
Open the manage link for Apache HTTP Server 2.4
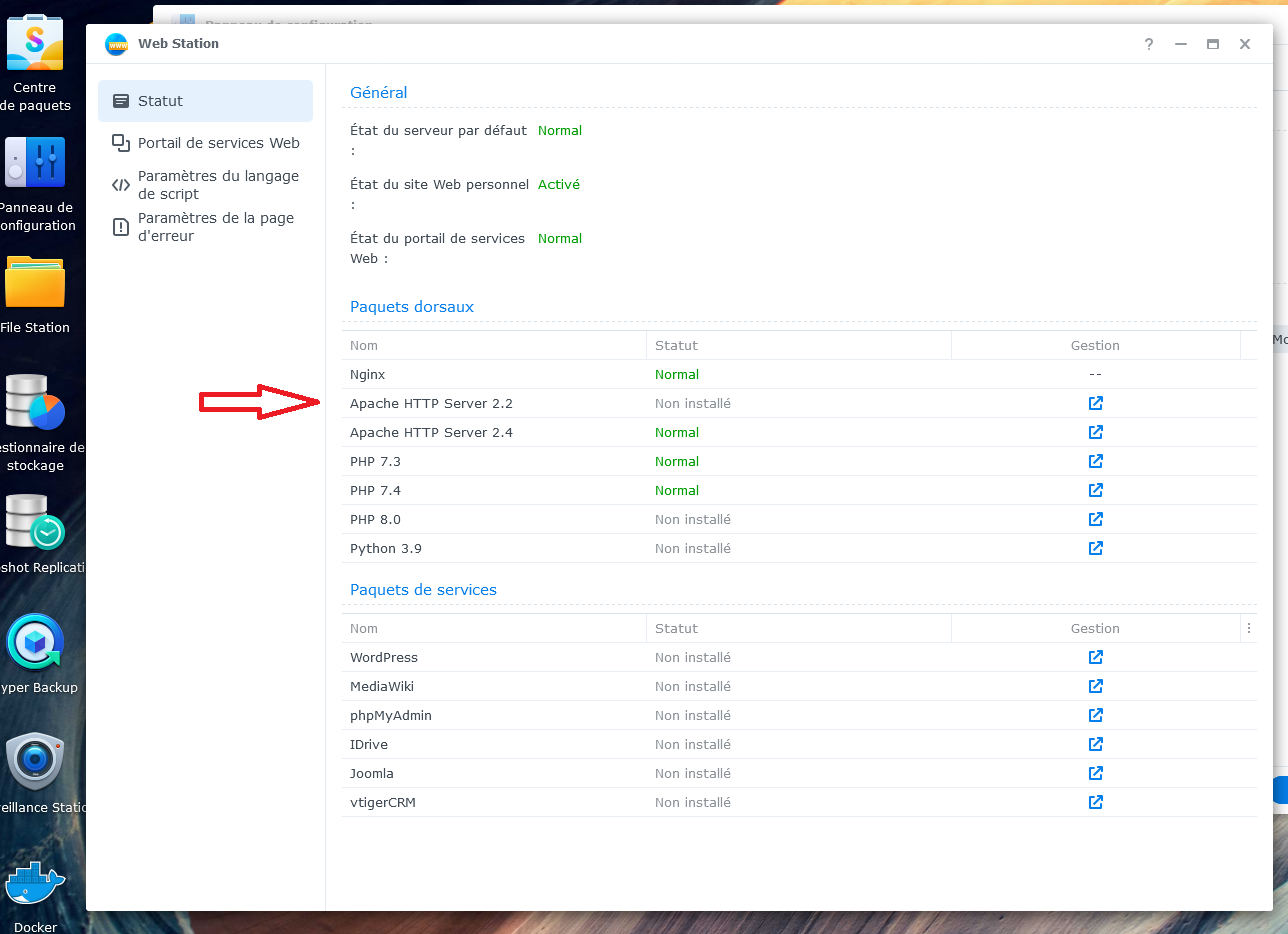tap(1095, 432)
